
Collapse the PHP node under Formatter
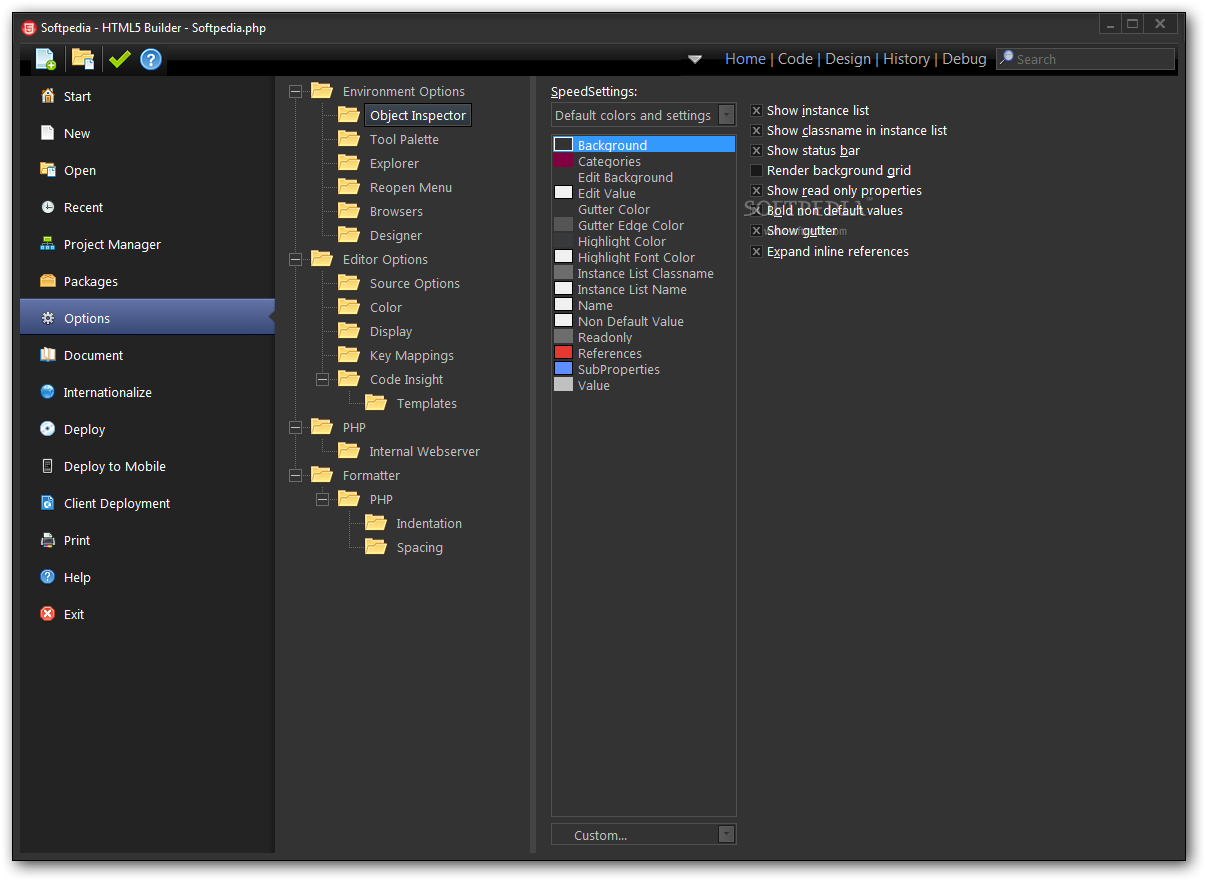coord(322,499)
